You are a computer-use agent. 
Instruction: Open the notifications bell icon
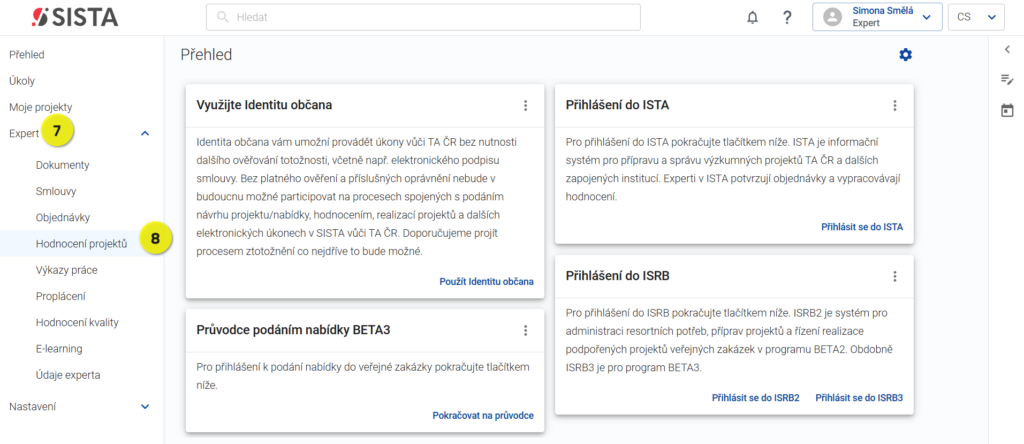(x=752, y=18)
